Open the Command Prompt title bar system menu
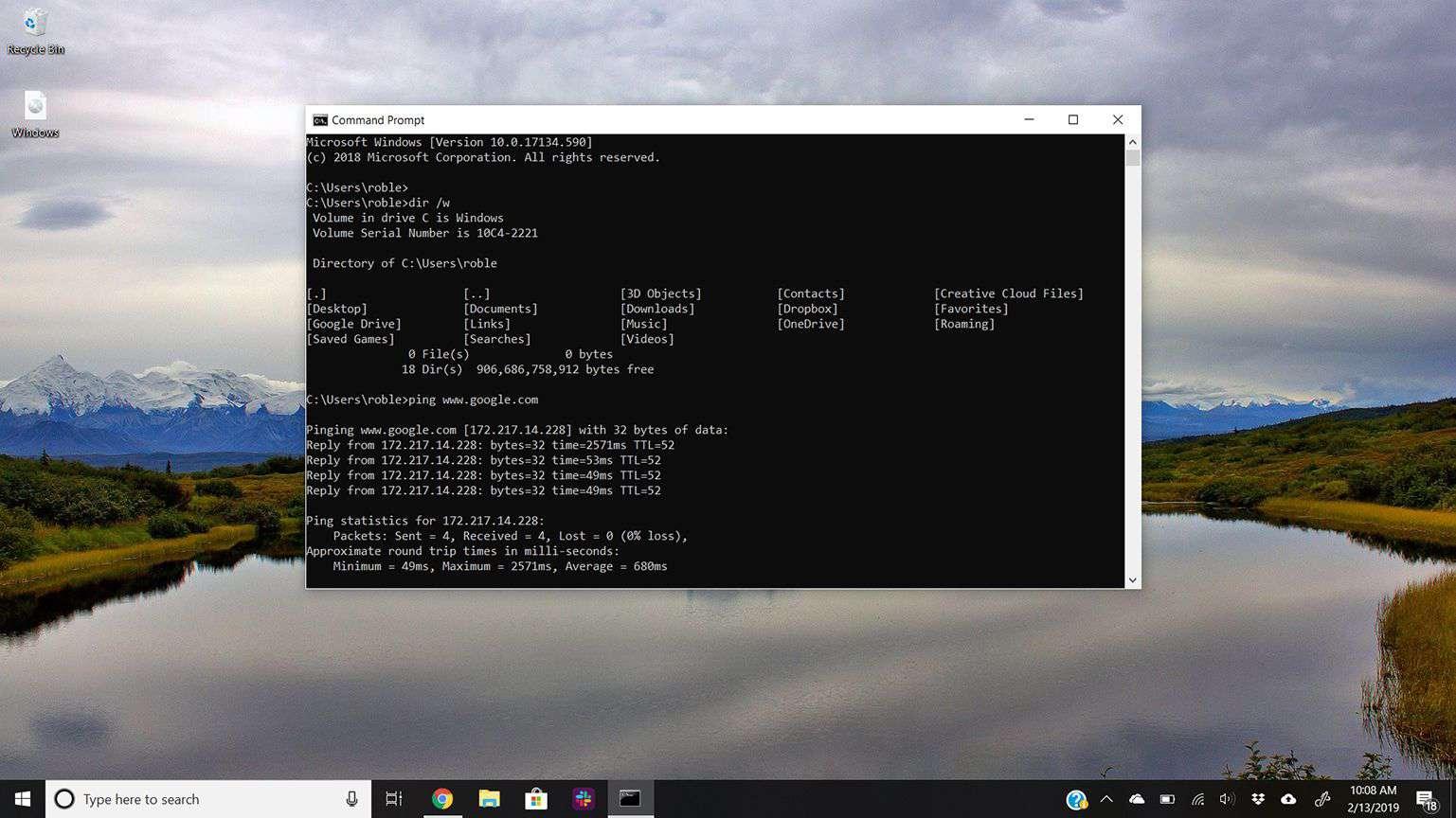The image size is (1456, 818). [322, 119]
